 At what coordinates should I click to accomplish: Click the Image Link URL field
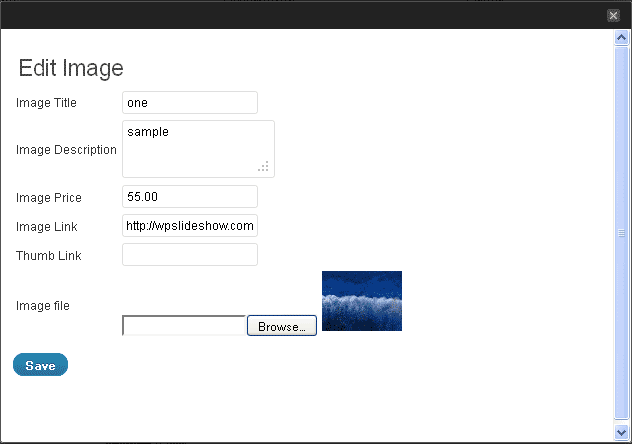point(190,226)
